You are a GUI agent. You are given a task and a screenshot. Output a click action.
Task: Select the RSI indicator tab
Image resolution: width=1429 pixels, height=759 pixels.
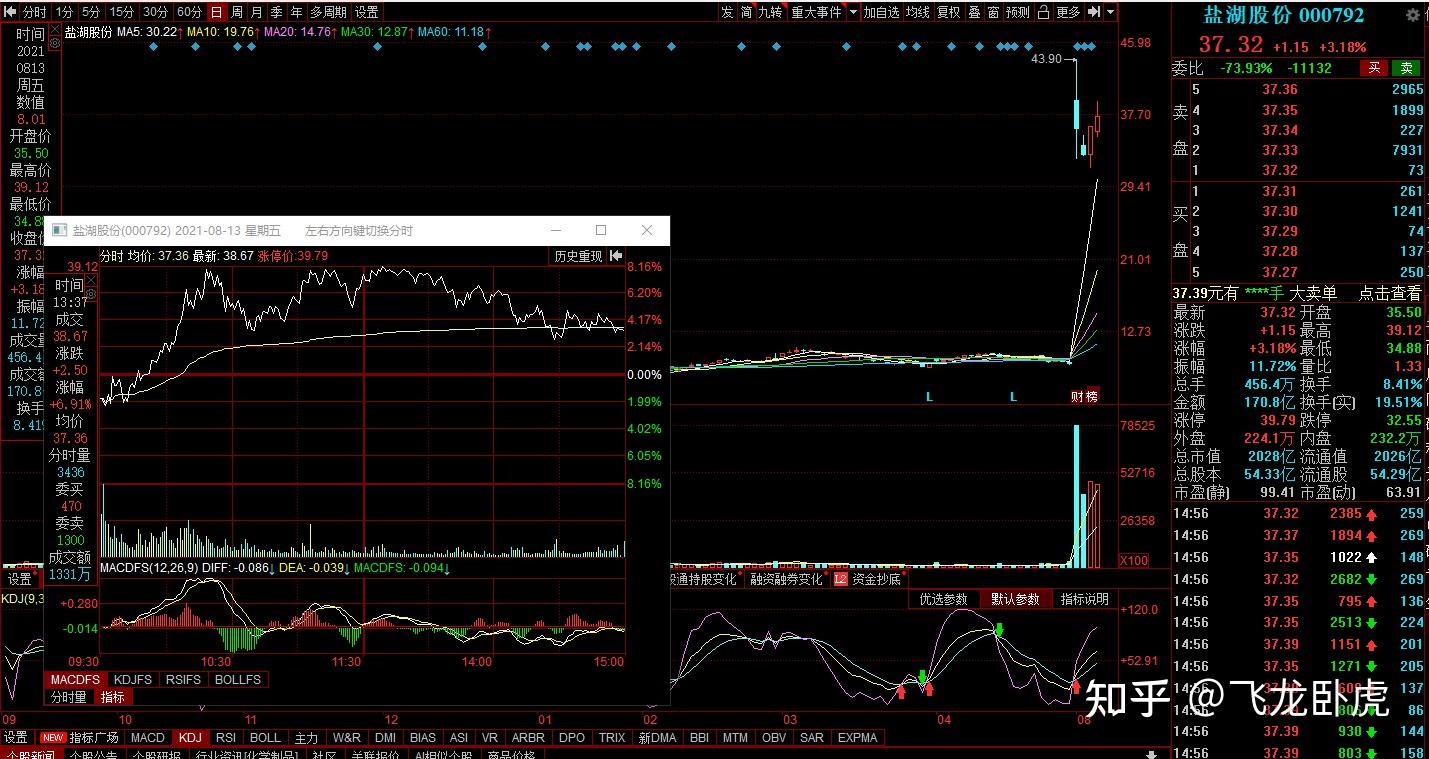pos(226,738)
